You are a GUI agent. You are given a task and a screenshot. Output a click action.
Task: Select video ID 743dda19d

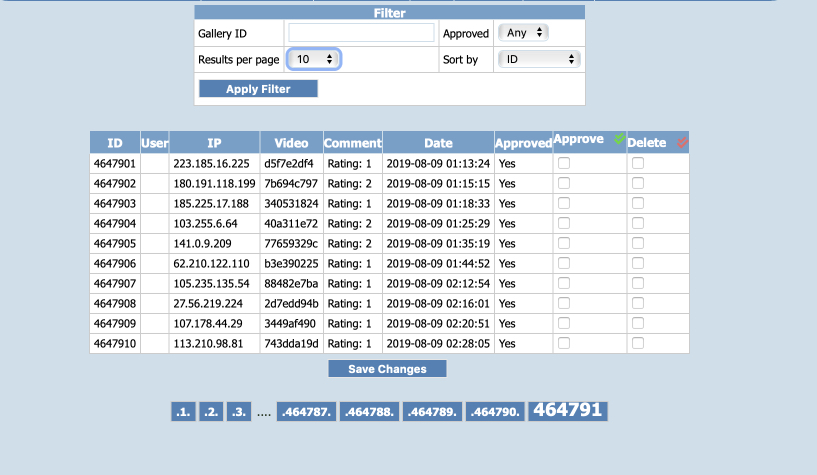[291, 344]
